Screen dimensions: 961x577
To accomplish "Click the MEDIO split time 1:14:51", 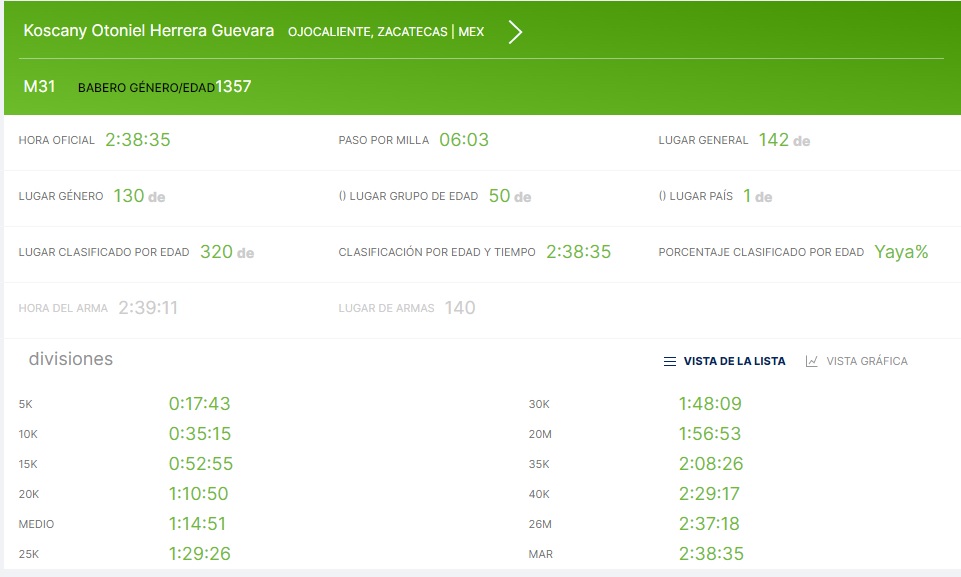I will click(199, 524).
